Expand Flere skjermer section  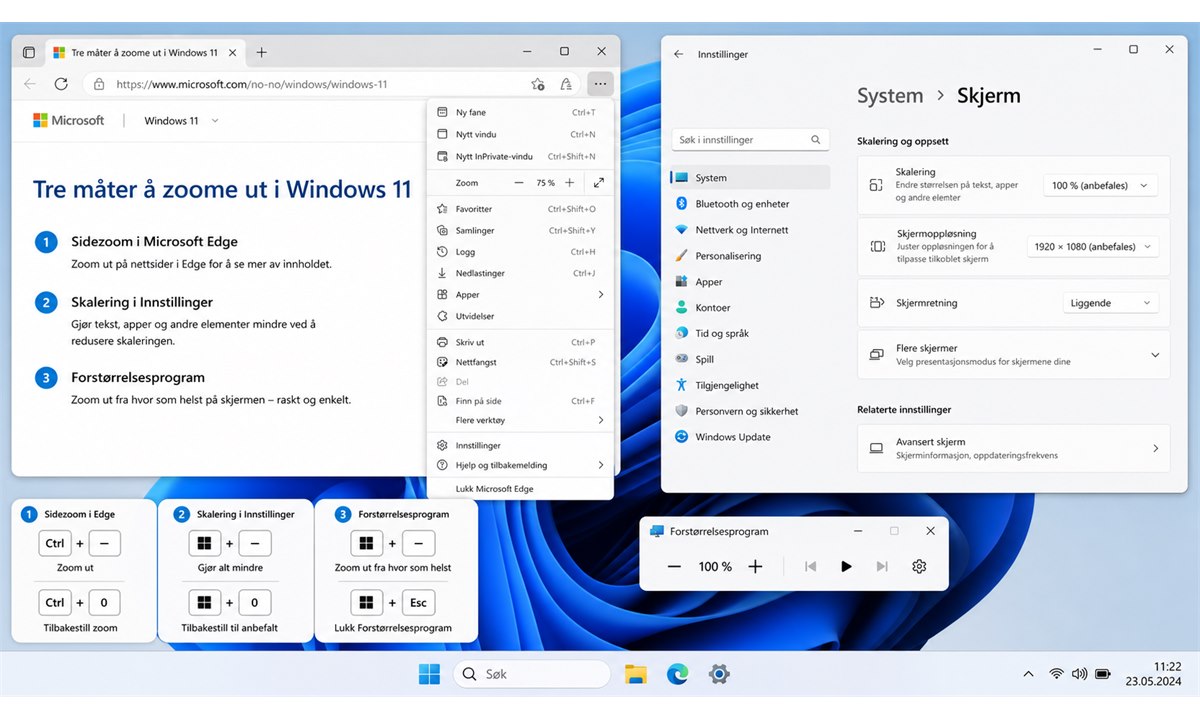tap(1013, 355)
